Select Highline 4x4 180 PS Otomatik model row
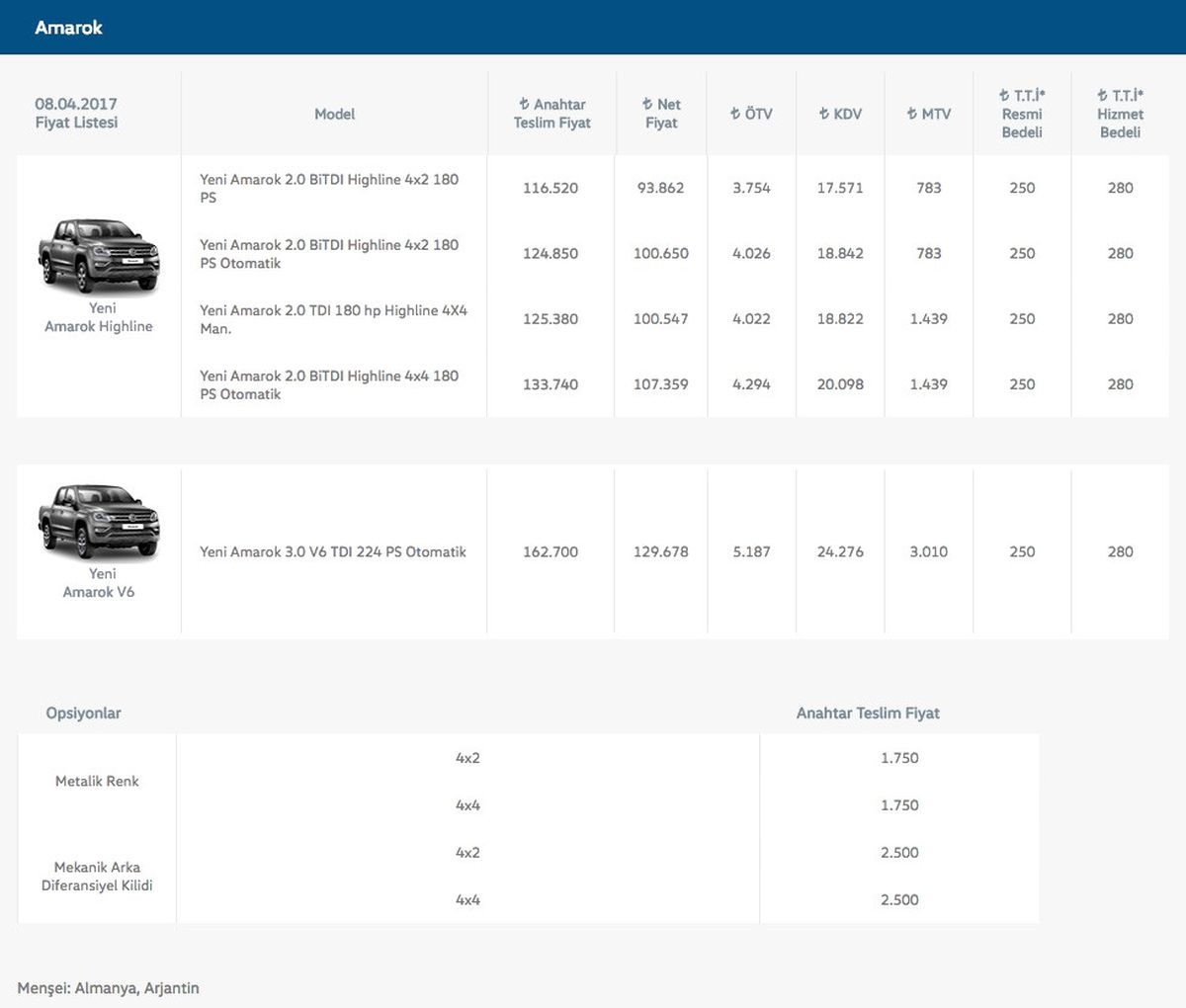Screen dimensions: 1186x1008 [329, 384]
